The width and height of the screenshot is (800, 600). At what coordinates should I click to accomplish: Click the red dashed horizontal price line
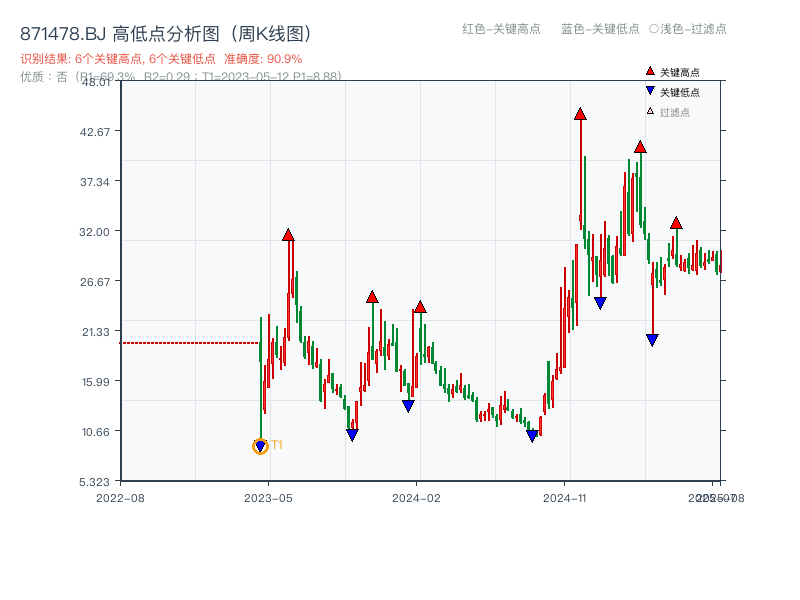pos(190,342)
